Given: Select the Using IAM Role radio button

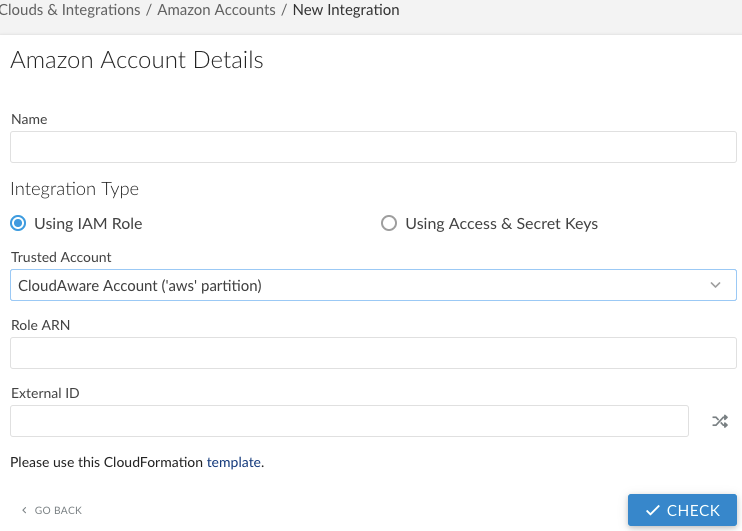Looking at the screenshot, I should (x=18, y=223).
